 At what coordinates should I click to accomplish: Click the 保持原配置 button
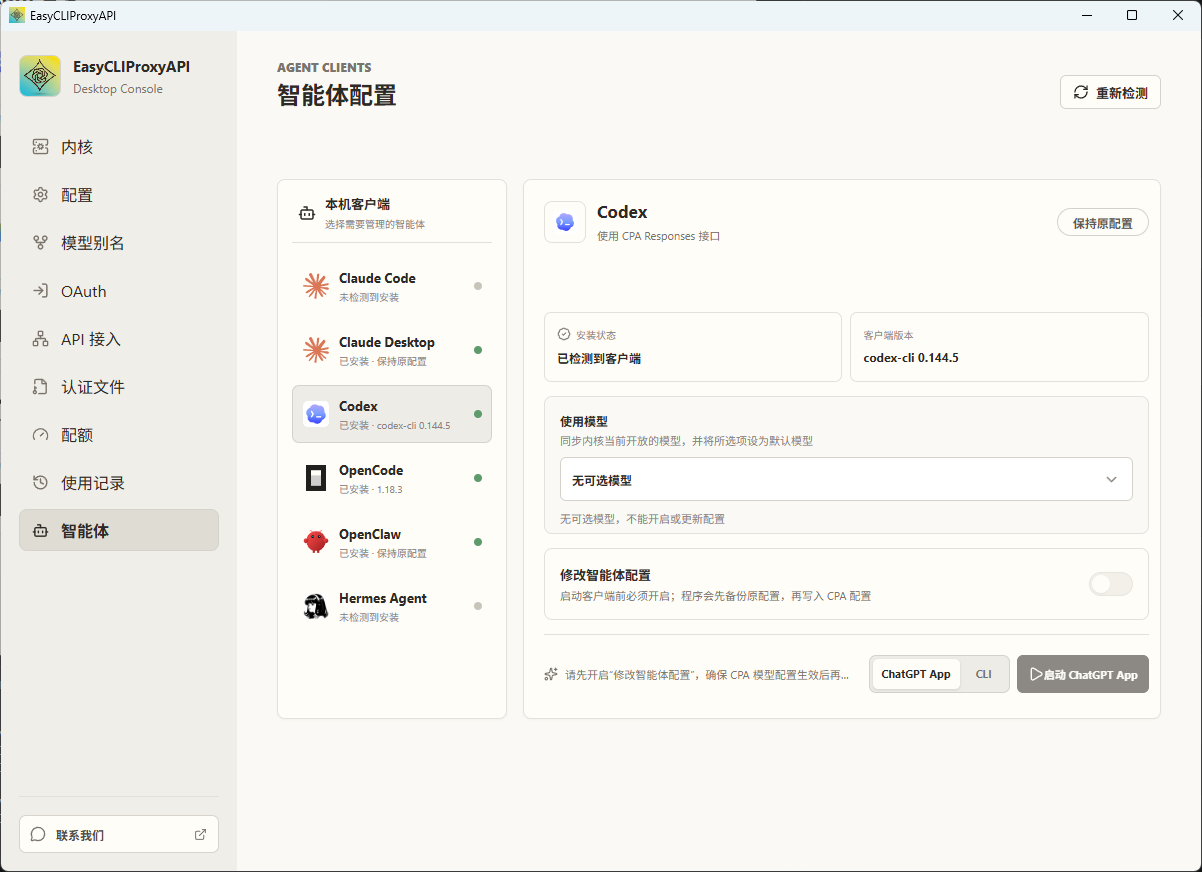tap(1103, 223)
